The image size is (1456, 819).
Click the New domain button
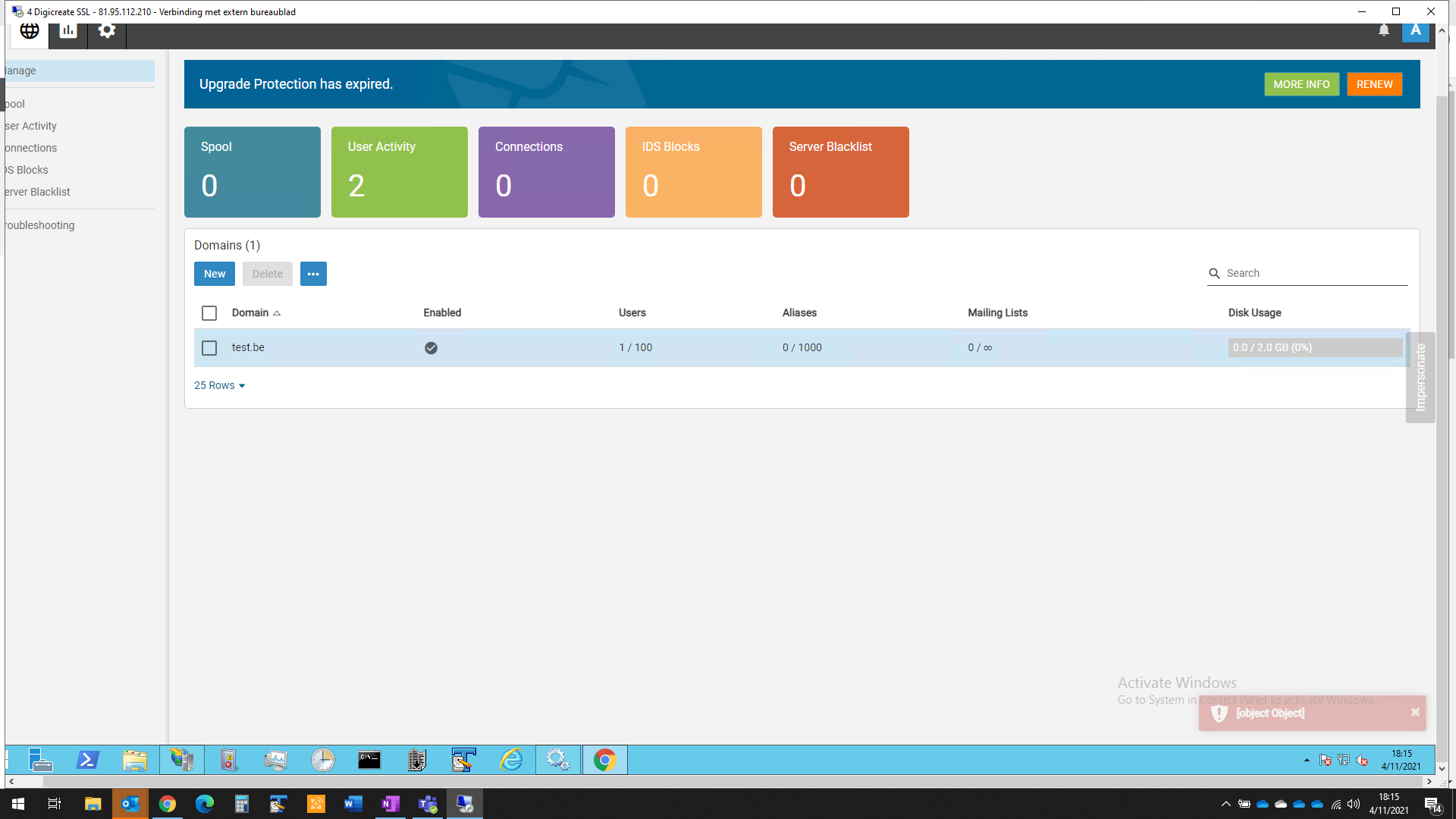click(215, 274)
